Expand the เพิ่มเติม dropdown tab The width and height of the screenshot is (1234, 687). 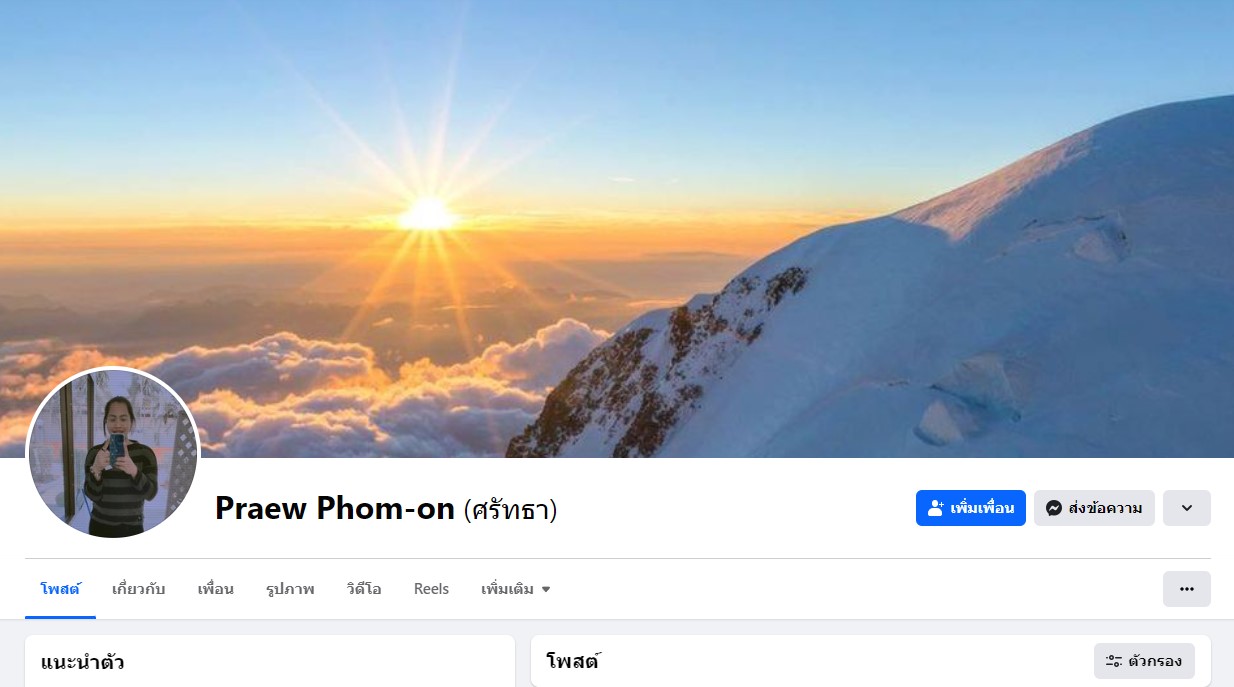(516, 589)
